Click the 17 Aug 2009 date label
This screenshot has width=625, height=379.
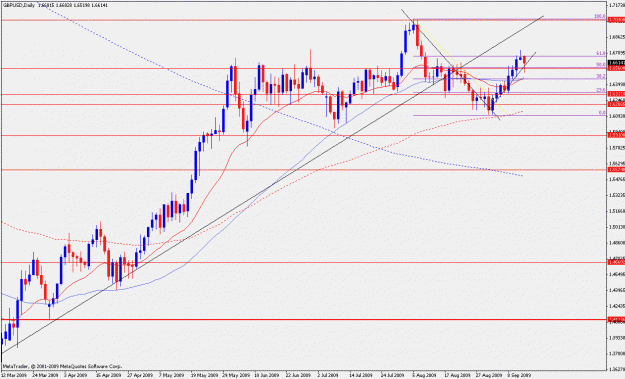(x=457, y=375)
